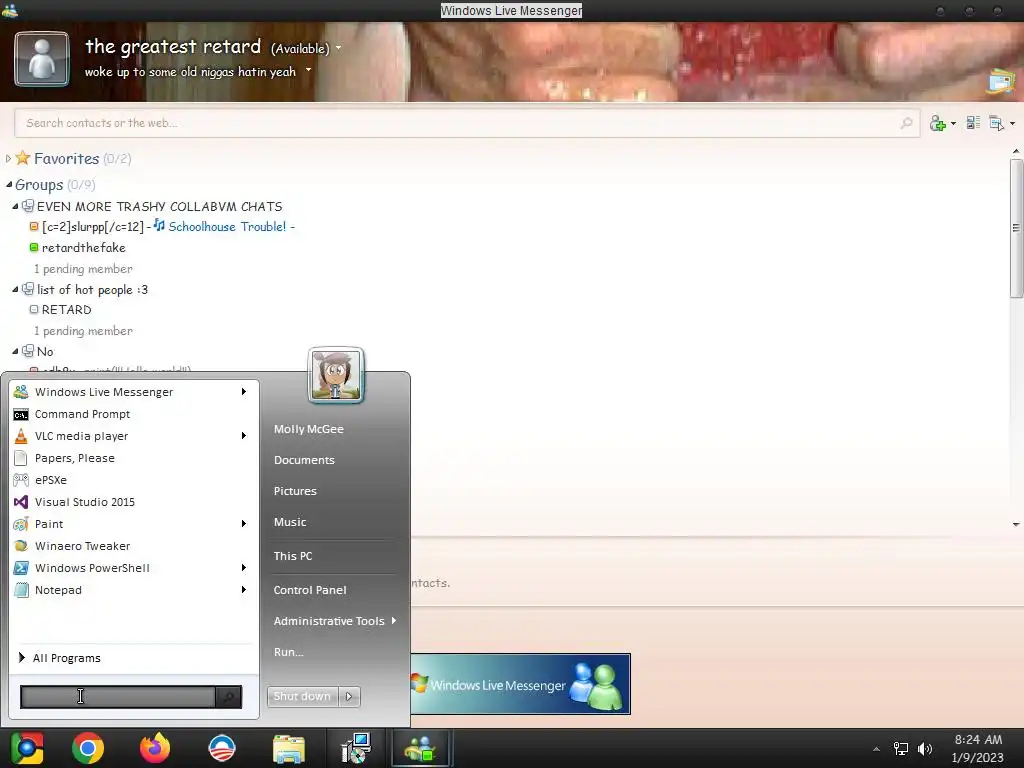Expand Administrative Tools submenu
This screenshot has height=768, width=1024.
pos(334,621)
